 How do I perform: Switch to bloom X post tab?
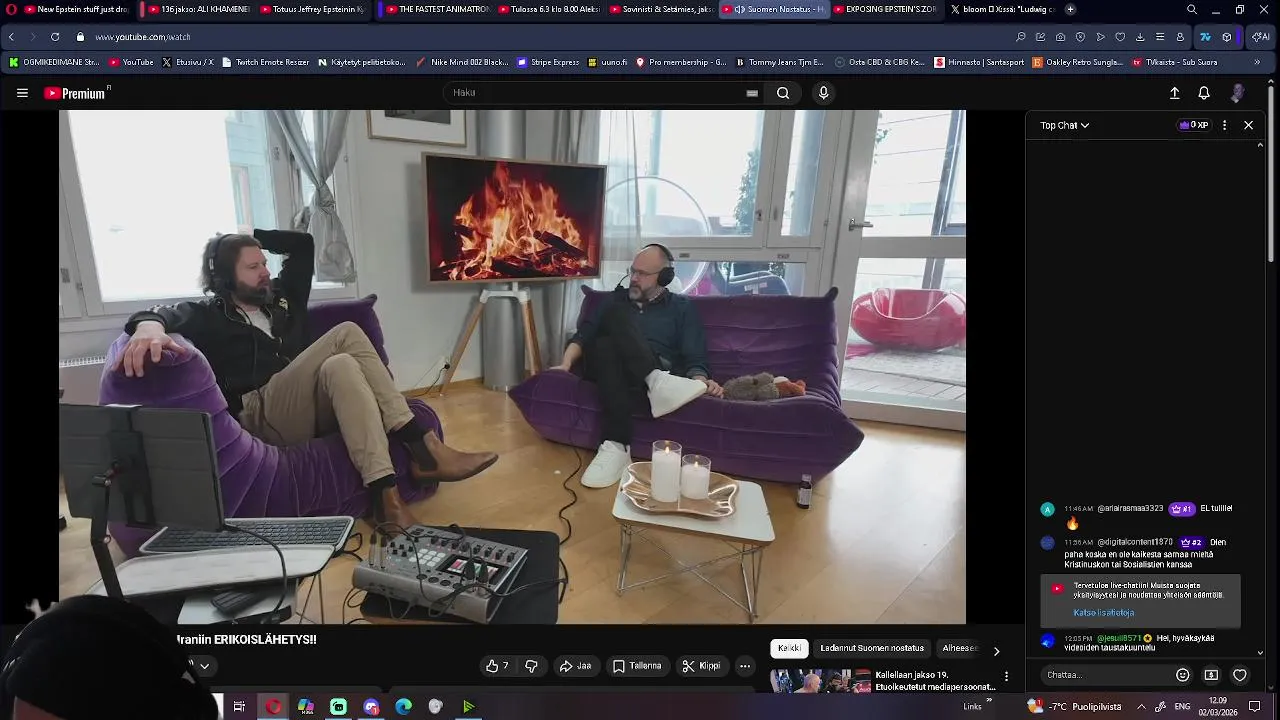point(1002,9)
